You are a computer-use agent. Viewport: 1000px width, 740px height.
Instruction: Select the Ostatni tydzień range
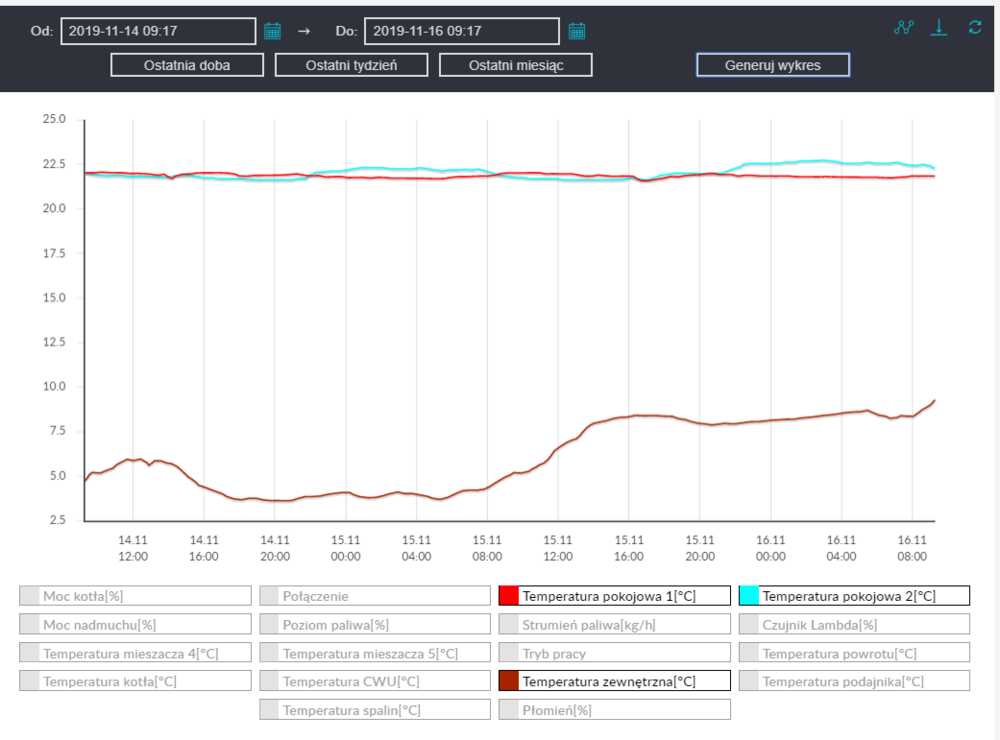pos(351,65)
